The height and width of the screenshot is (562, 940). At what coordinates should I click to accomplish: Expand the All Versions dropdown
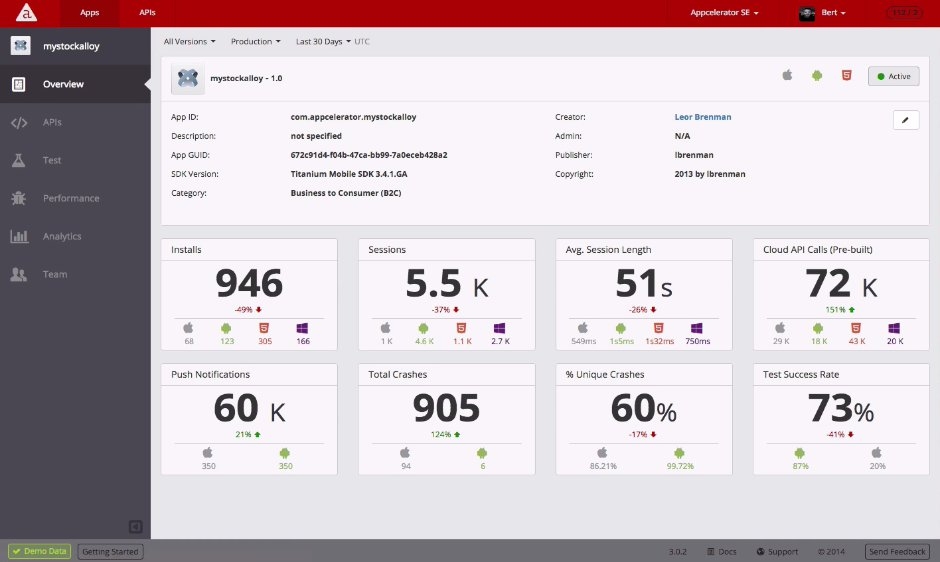pos(189,41)
